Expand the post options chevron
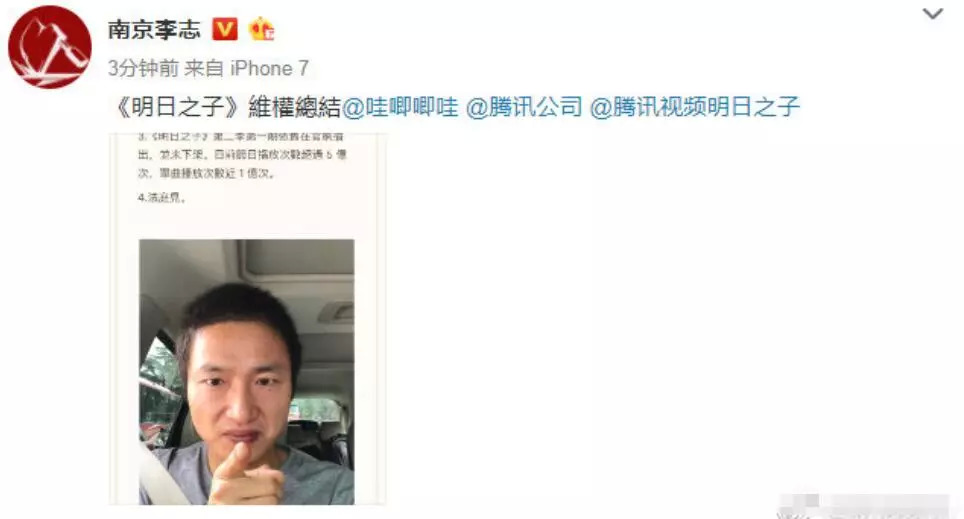 click(933, 14)
